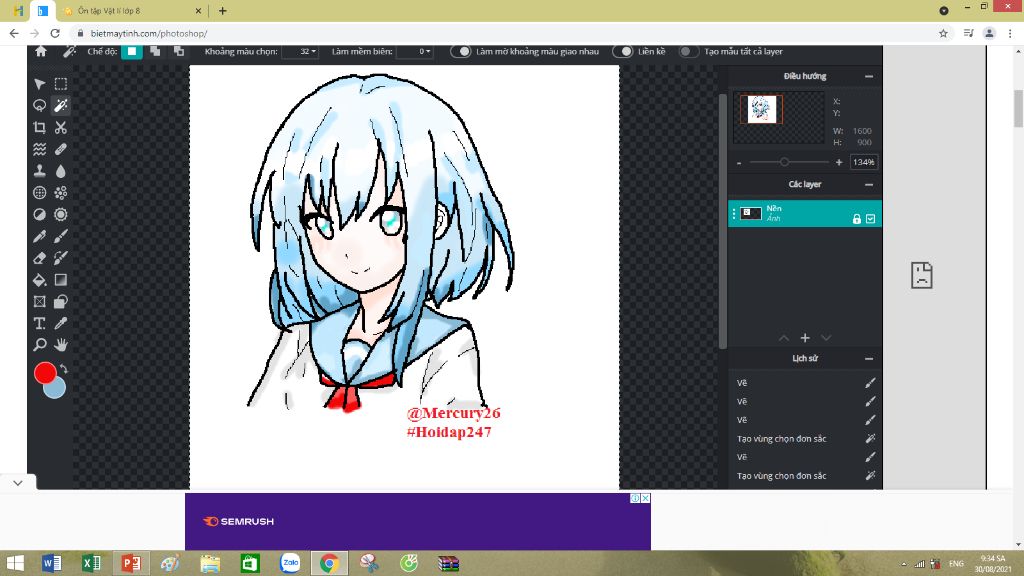The image size is (1024, 576).
Task: Select the Color Replace brush tool
Action: pos(61,258)
